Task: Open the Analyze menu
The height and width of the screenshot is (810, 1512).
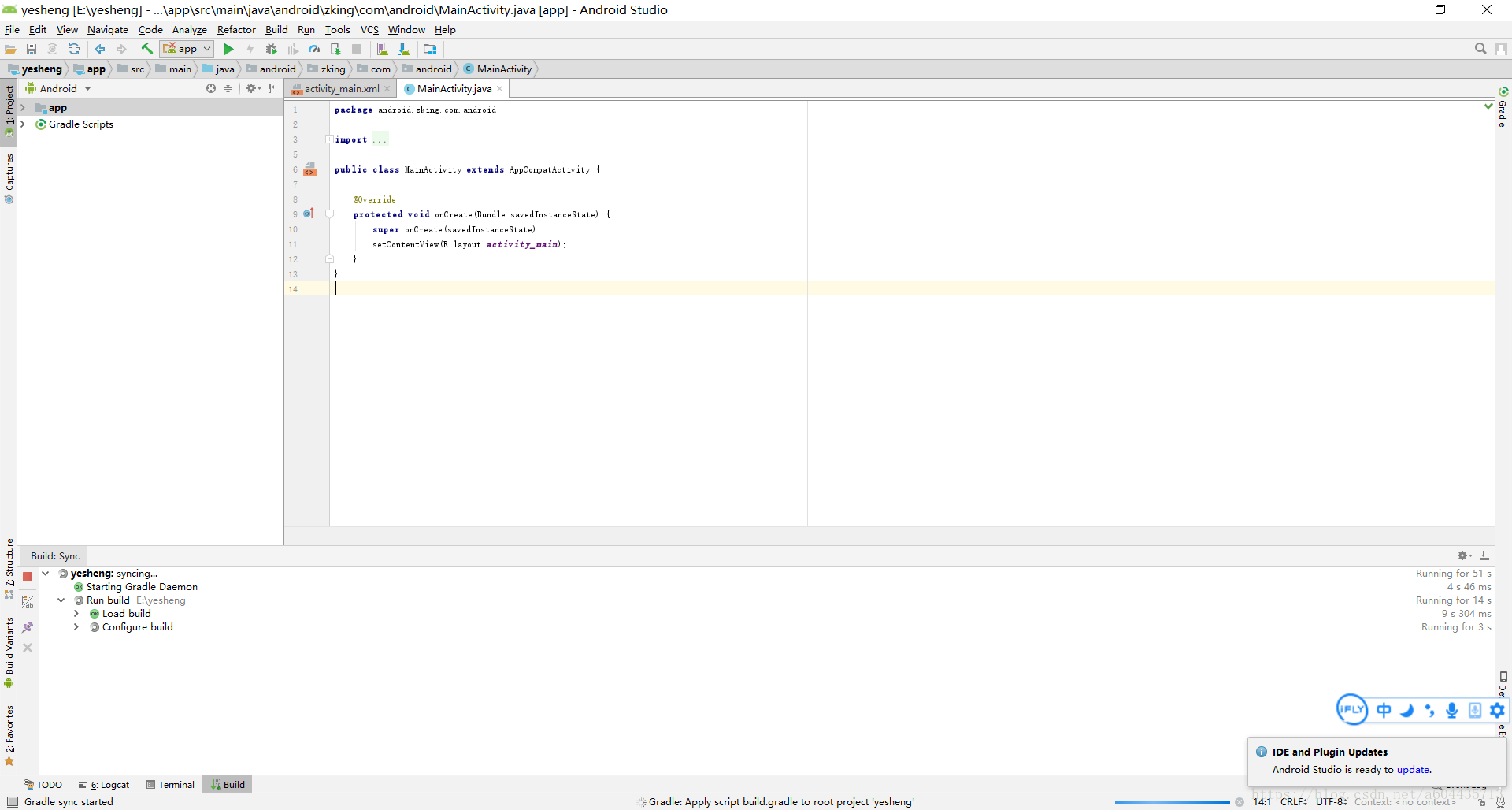Action: point(189,29)
